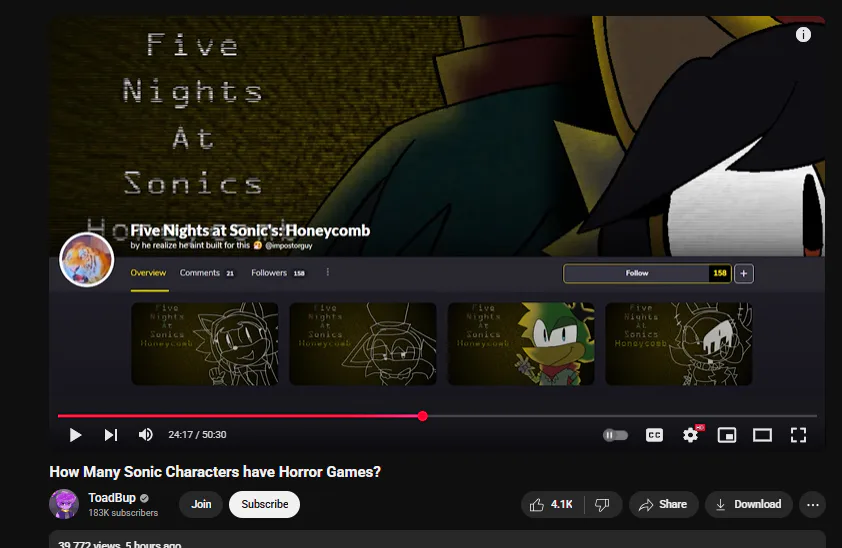
Task: Expand the video description box
Action: [437, 539]
